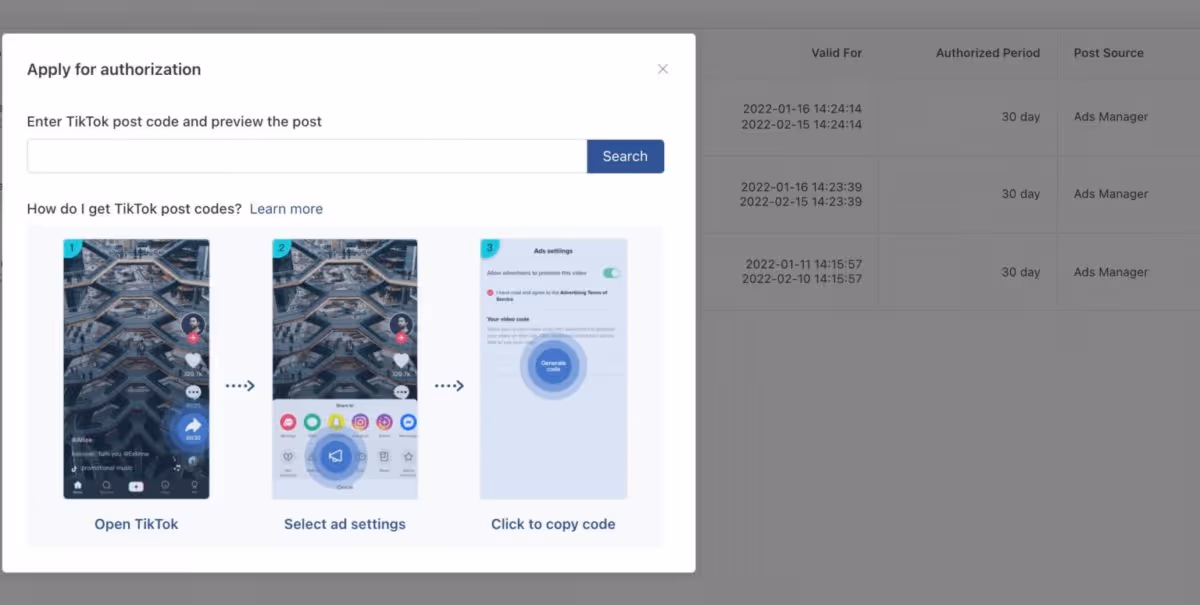Click '30 day' in the 14:24:14 row
Screen dimensions: 1200x605
[1021, 117]
